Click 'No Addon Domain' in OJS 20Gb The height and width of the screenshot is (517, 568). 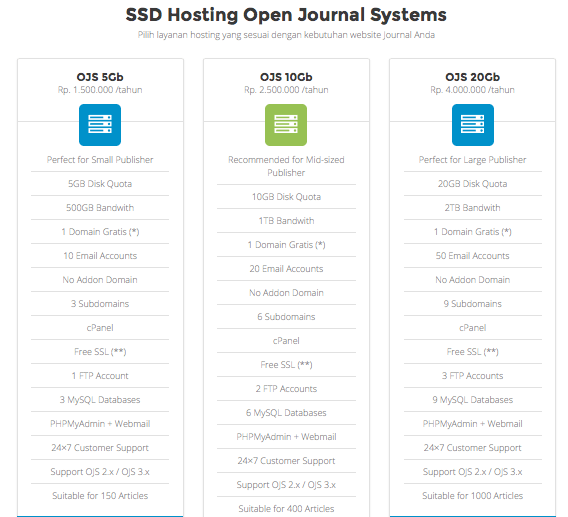(473, 280)
